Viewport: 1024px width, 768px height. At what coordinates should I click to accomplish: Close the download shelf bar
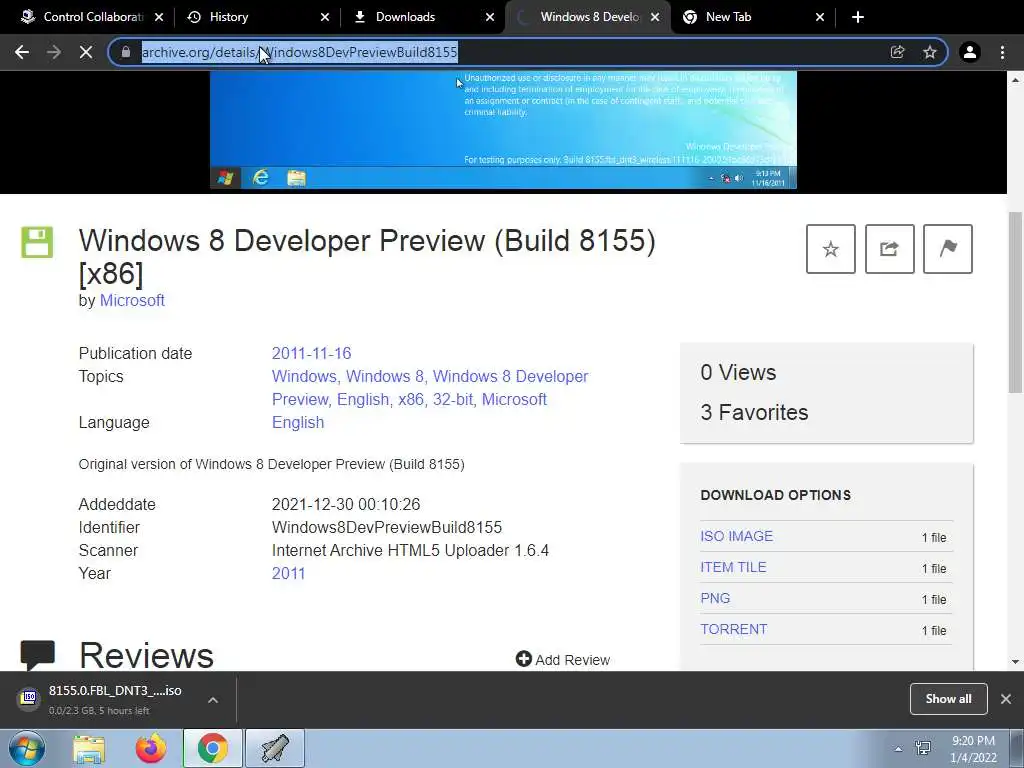pyautogui.click(x=1006, y=699)
